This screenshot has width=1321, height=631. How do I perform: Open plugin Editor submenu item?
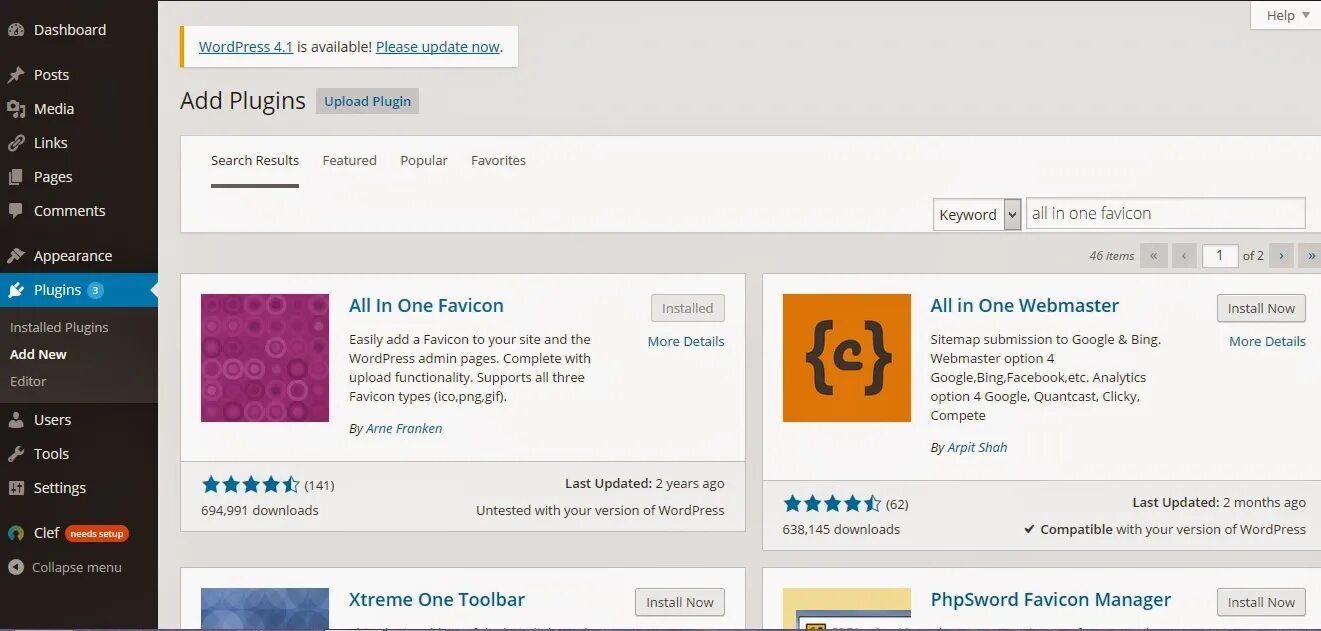[28, 381]
